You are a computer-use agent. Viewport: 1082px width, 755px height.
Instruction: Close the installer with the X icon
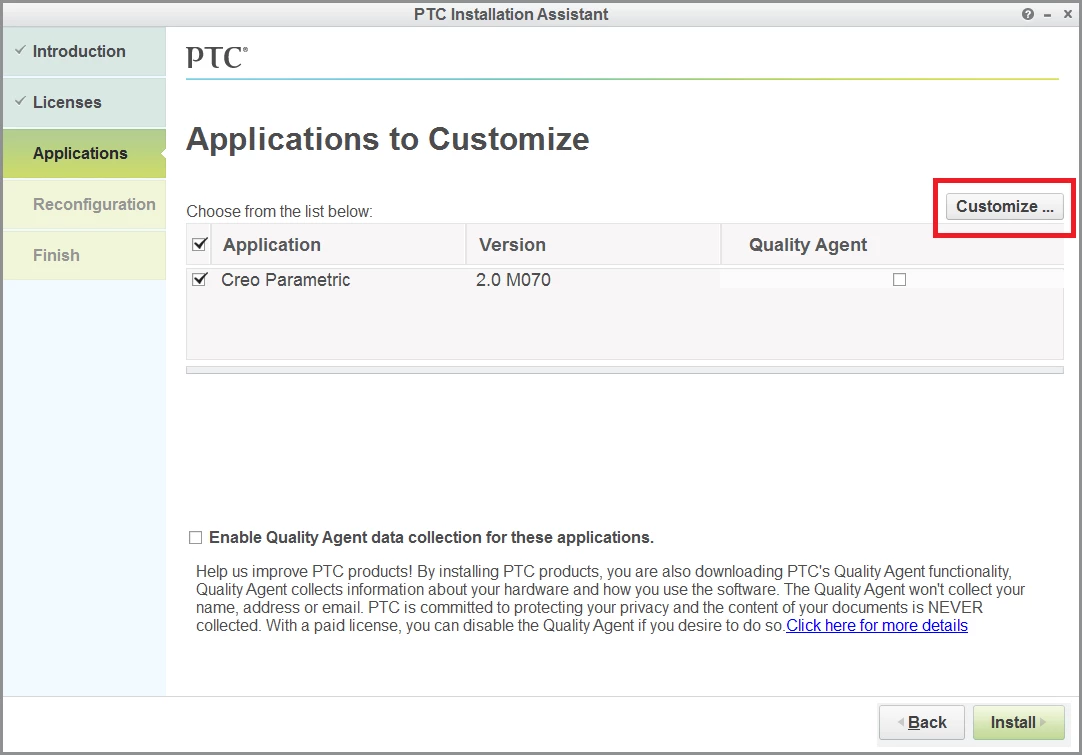[x=1068, y=14]
